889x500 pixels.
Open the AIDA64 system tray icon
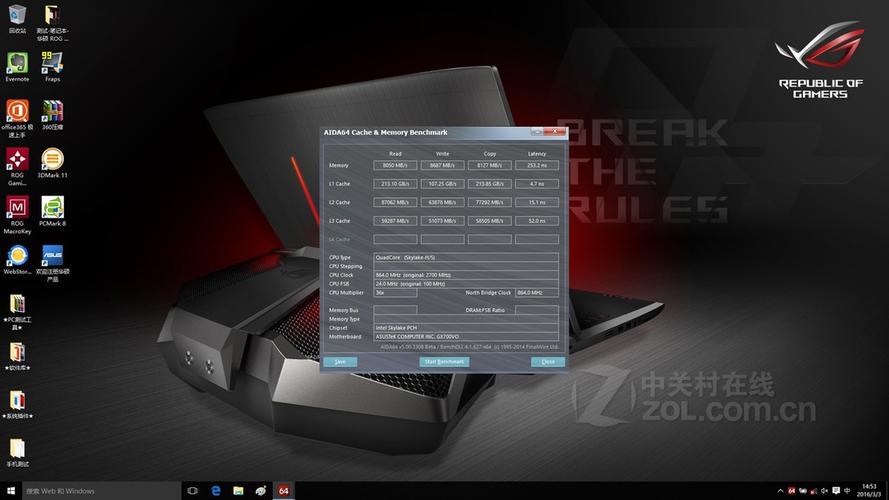pos(791,491)
